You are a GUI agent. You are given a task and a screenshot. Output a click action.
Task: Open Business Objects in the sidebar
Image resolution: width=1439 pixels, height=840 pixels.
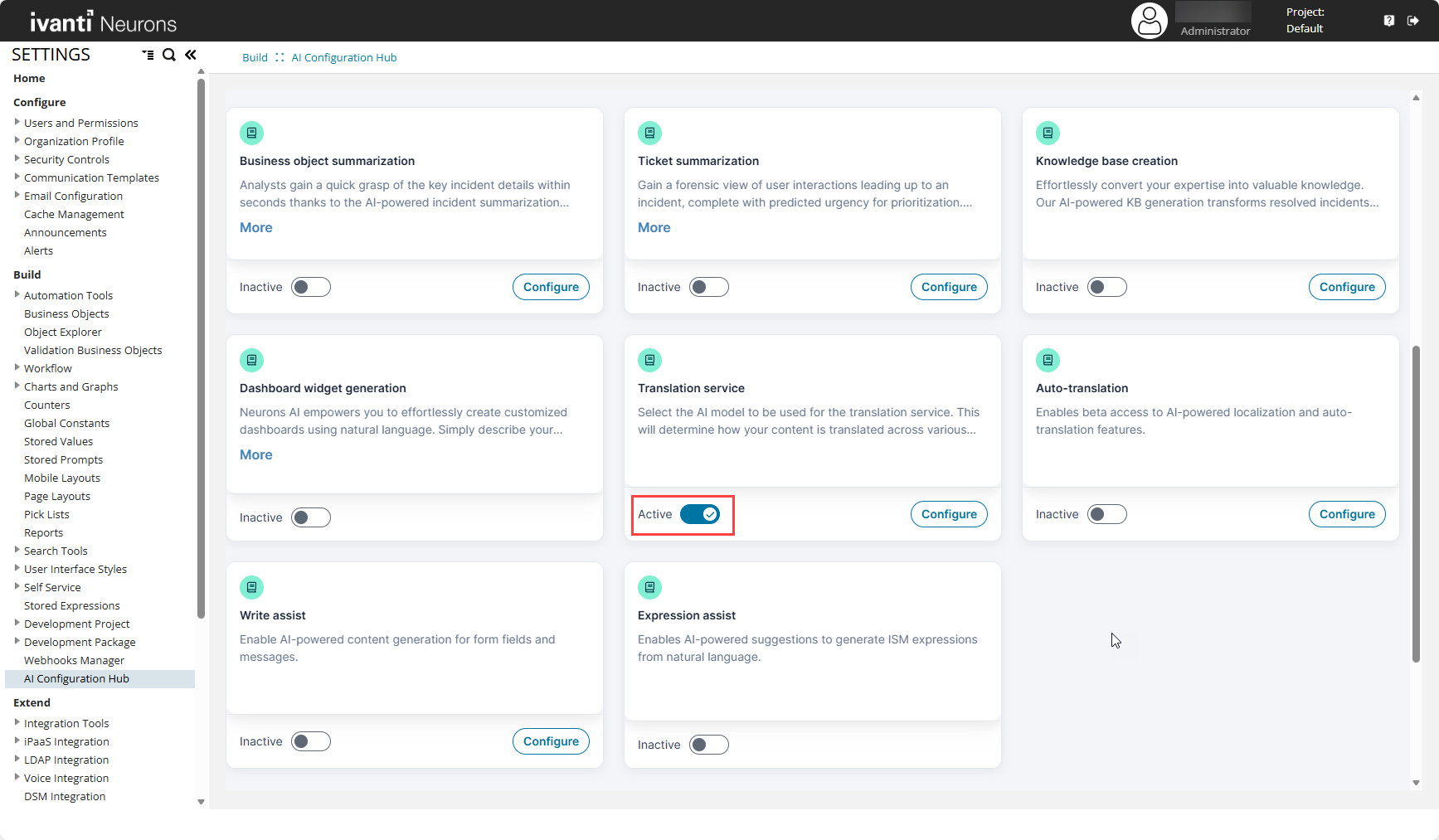click(66, 313)
